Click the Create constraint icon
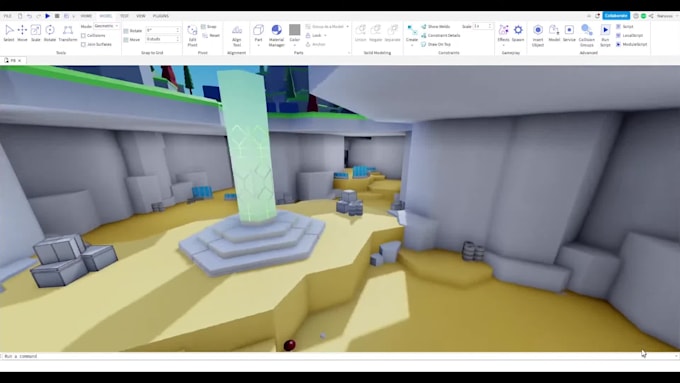The image size is (680, 383). (x=412, y=30)
